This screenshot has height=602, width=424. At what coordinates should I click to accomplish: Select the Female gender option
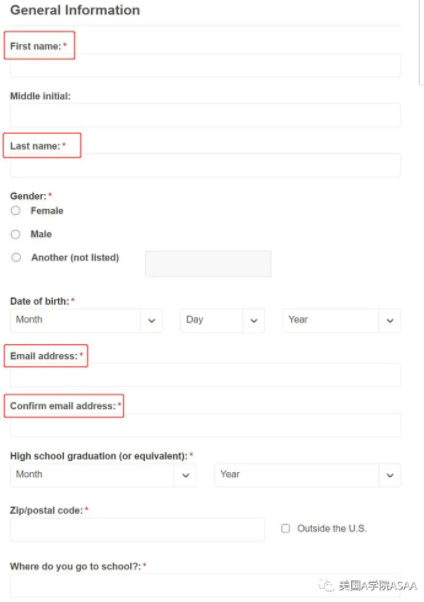click(16, 211)
